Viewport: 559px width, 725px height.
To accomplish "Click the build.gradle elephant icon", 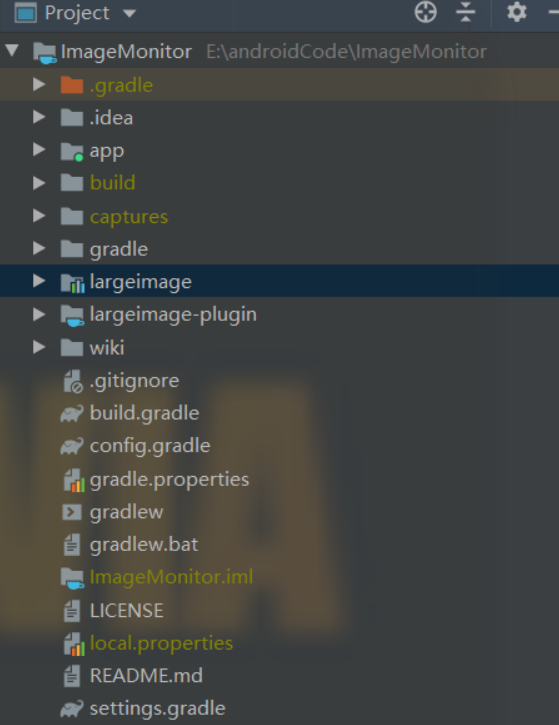I will click(x=72, y=413).
